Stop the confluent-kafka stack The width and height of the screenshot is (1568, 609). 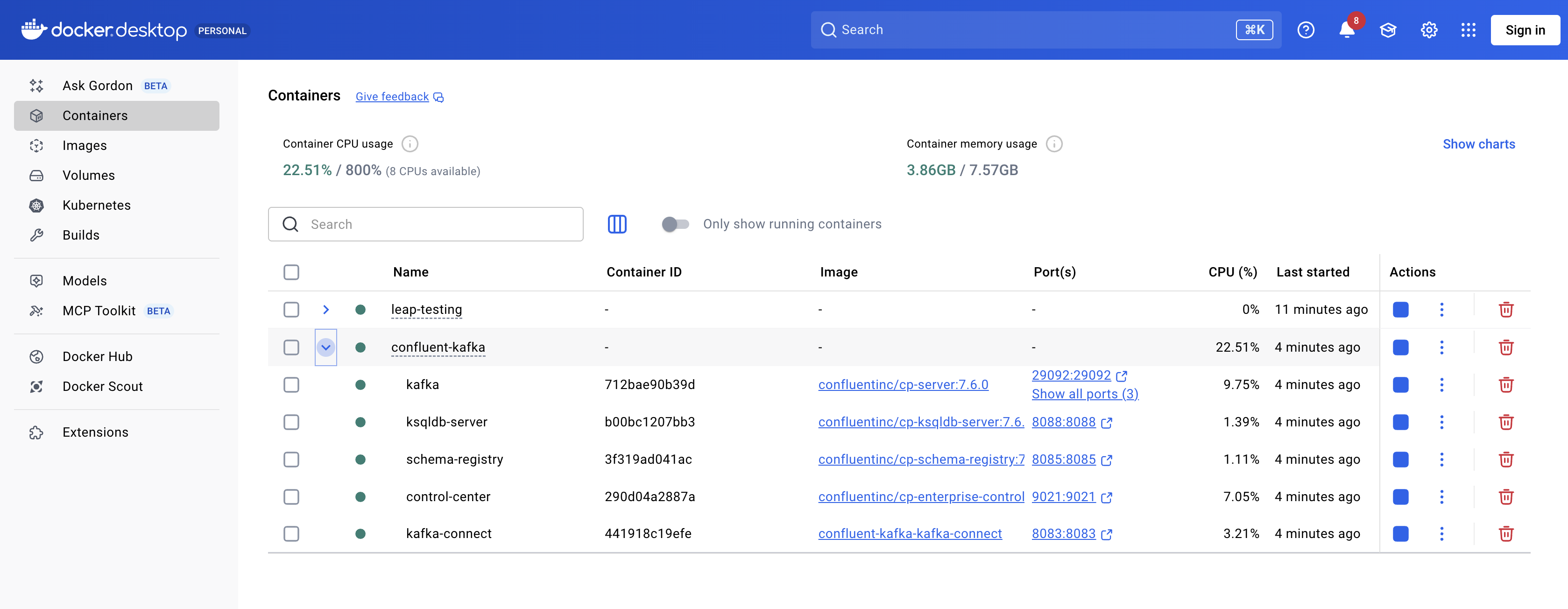click(x=1401, y=347)
